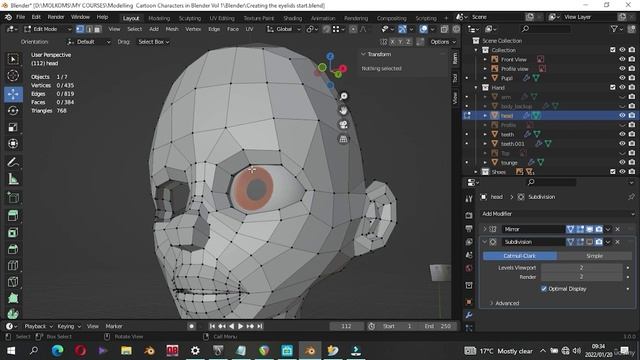The width and height of the screenshot is (640, 360).
Task: Open the Modifier properties wrench tab
Action: 469,315
